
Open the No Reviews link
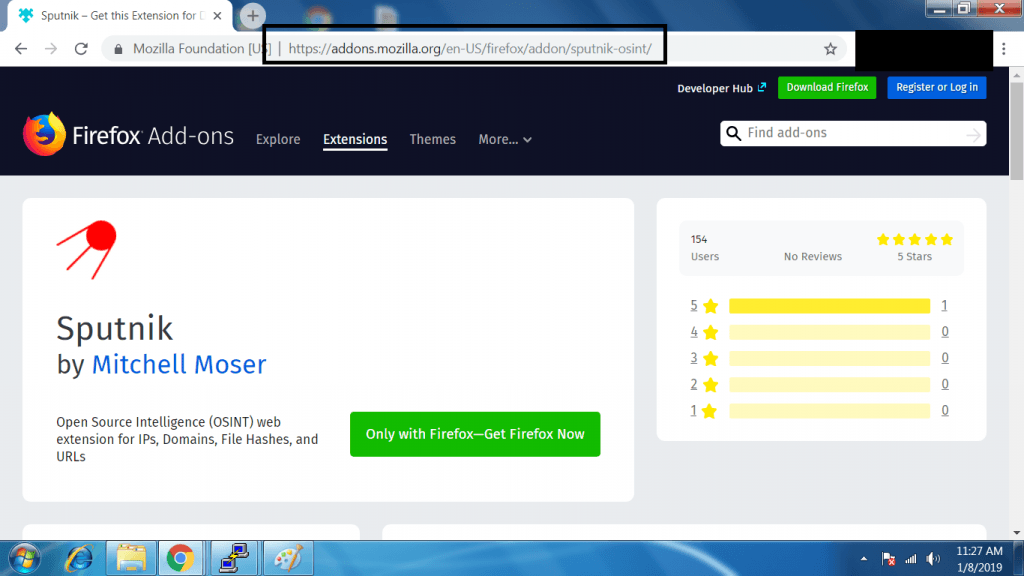tap(812, 257)
